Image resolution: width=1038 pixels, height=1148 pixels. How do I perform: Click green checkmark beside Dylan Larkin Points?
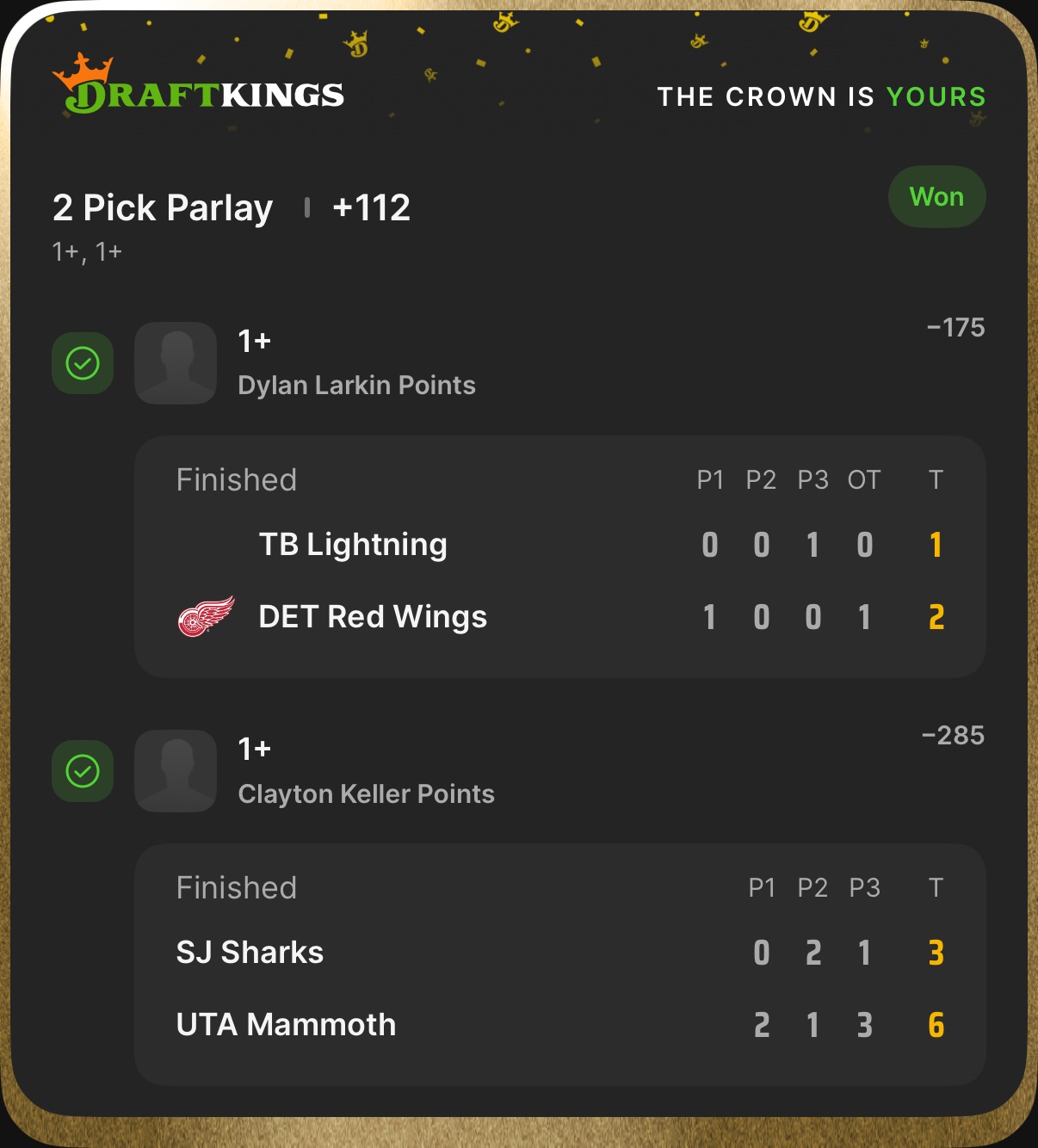tap(83, 363)
